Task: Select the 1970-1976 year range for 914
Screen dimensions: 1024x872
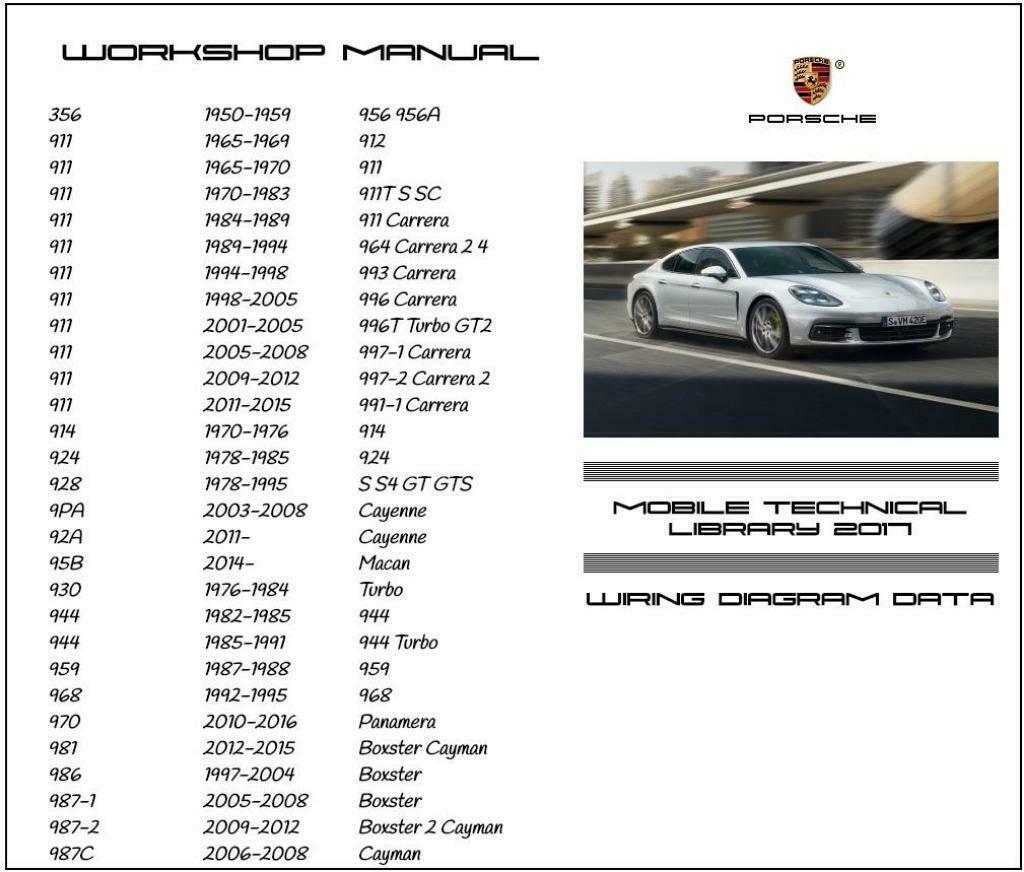Action: pyautogui.click(x=246, y=431)
